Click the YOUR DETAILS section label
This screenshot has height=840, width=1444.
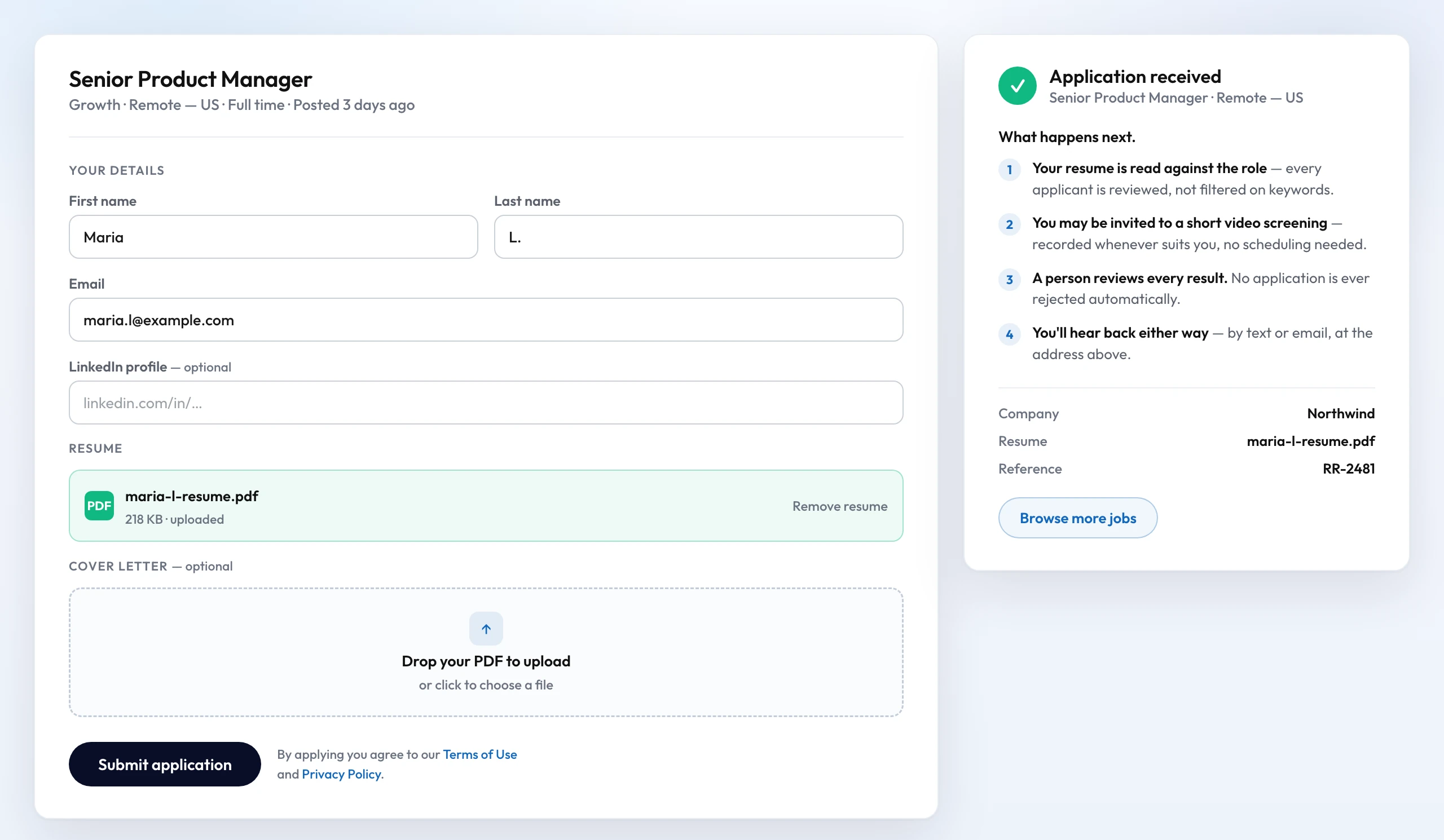[x=117, y=170]
